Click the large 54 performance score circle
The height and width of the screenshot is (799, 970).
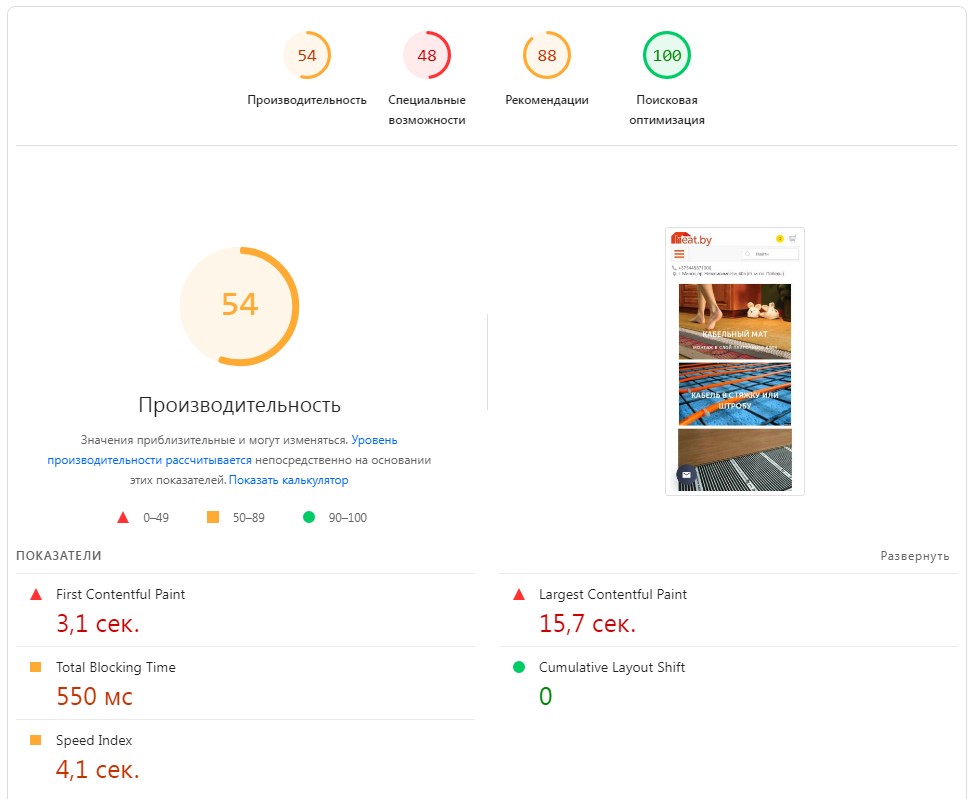point(239,306)
